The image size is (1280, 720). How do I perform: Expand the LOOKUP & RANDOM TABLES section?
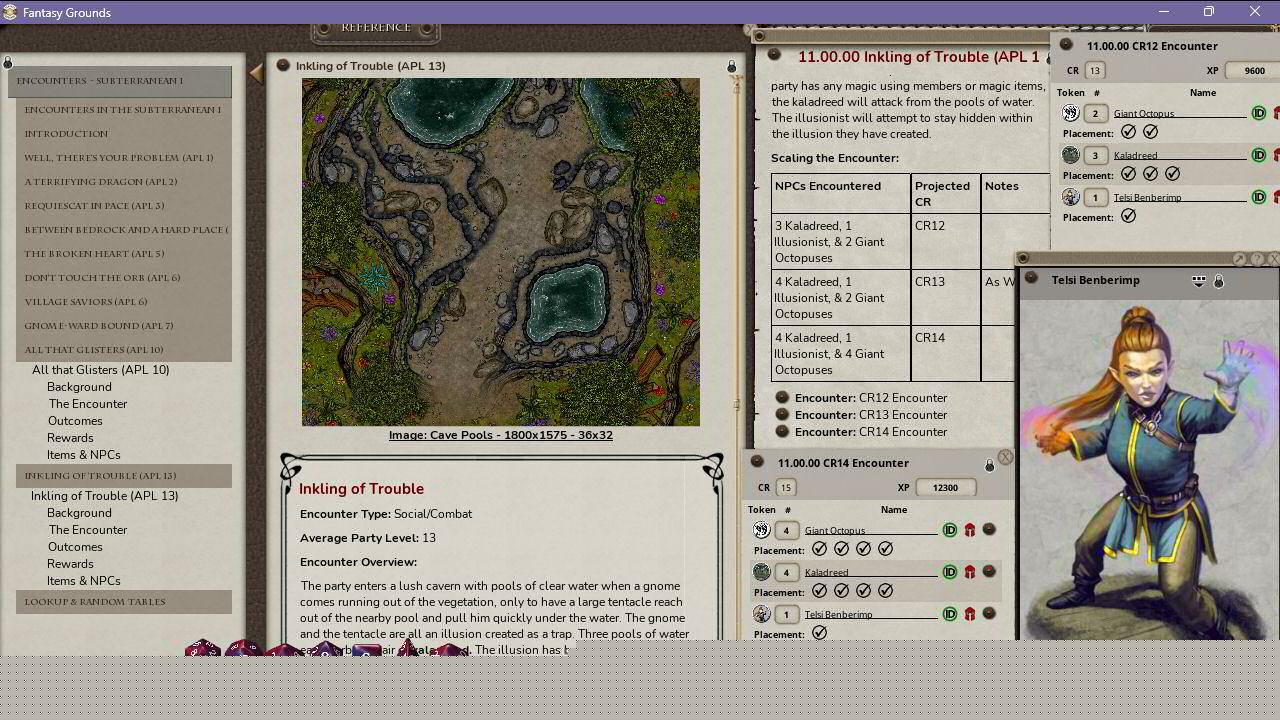click(124, 601)
